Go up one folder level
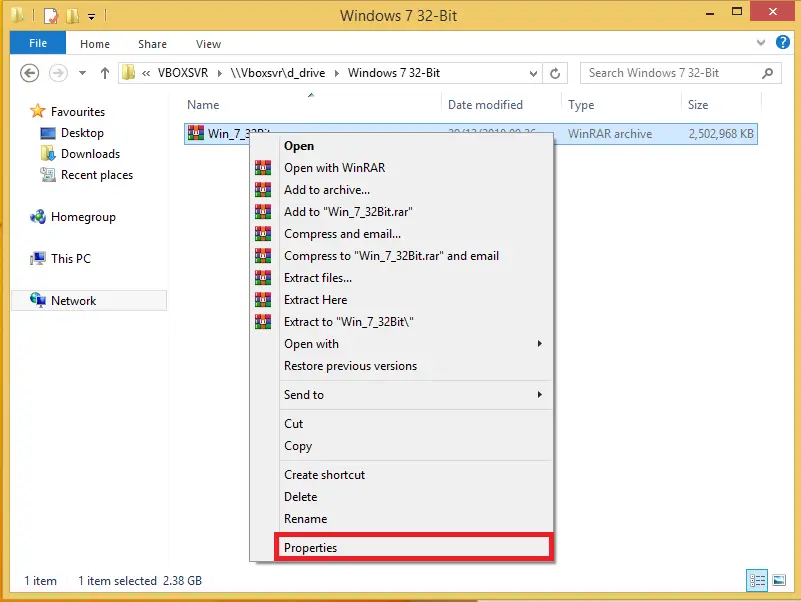801x602 pixels. [105, 73]
